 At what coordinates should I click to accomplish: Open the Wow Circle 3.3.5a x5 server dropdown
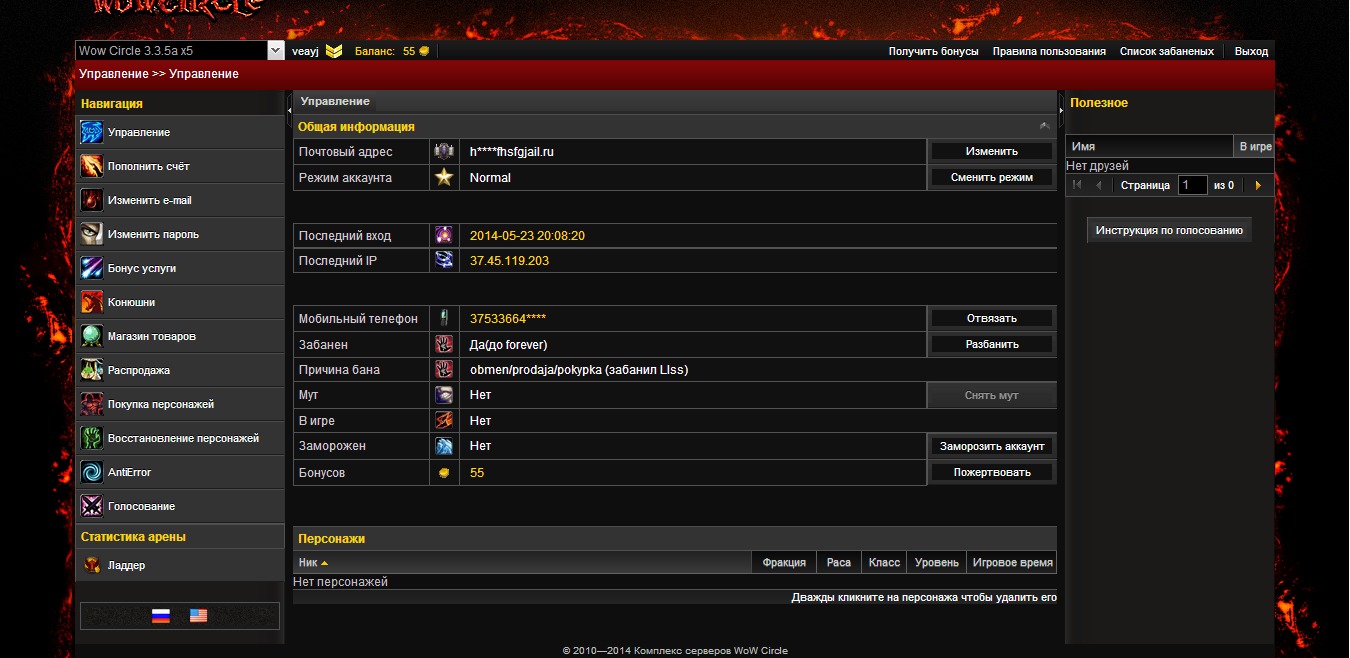pyautogui.click(x=276, y=50)
